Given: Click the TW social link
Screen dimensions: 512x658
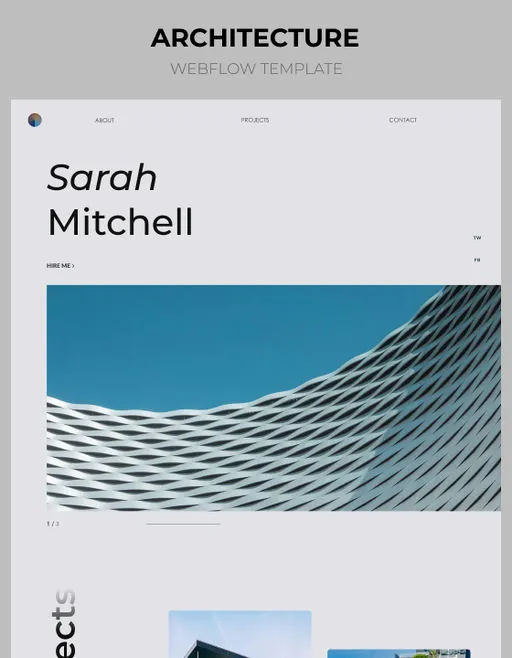Looking at the screenshot, I should 477,238.
